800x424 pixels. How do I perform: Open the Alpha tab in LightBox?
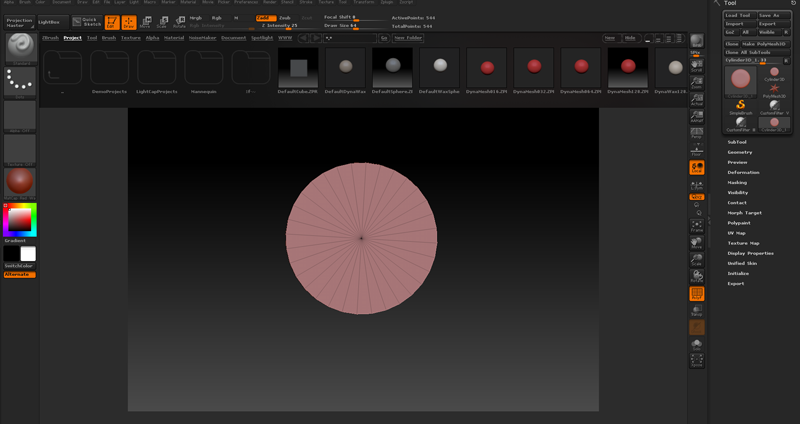tap(152, 37)
